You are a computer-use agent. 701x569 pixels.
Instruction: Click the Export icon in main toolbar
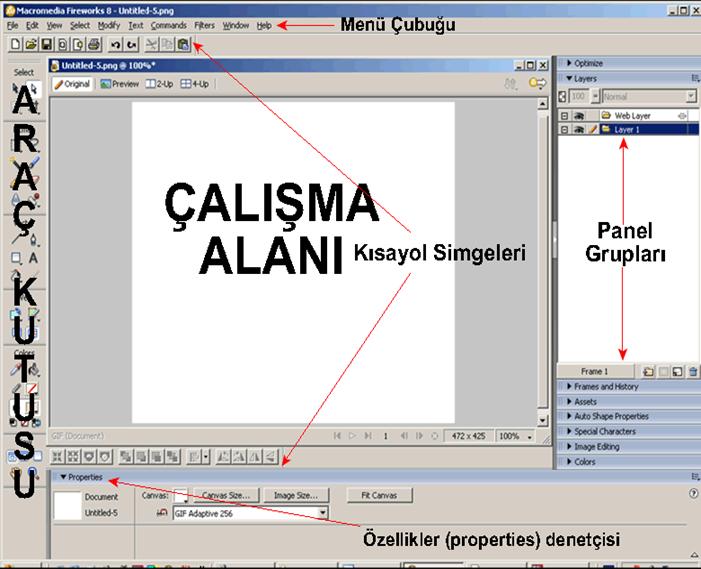[x=78, y=44]
